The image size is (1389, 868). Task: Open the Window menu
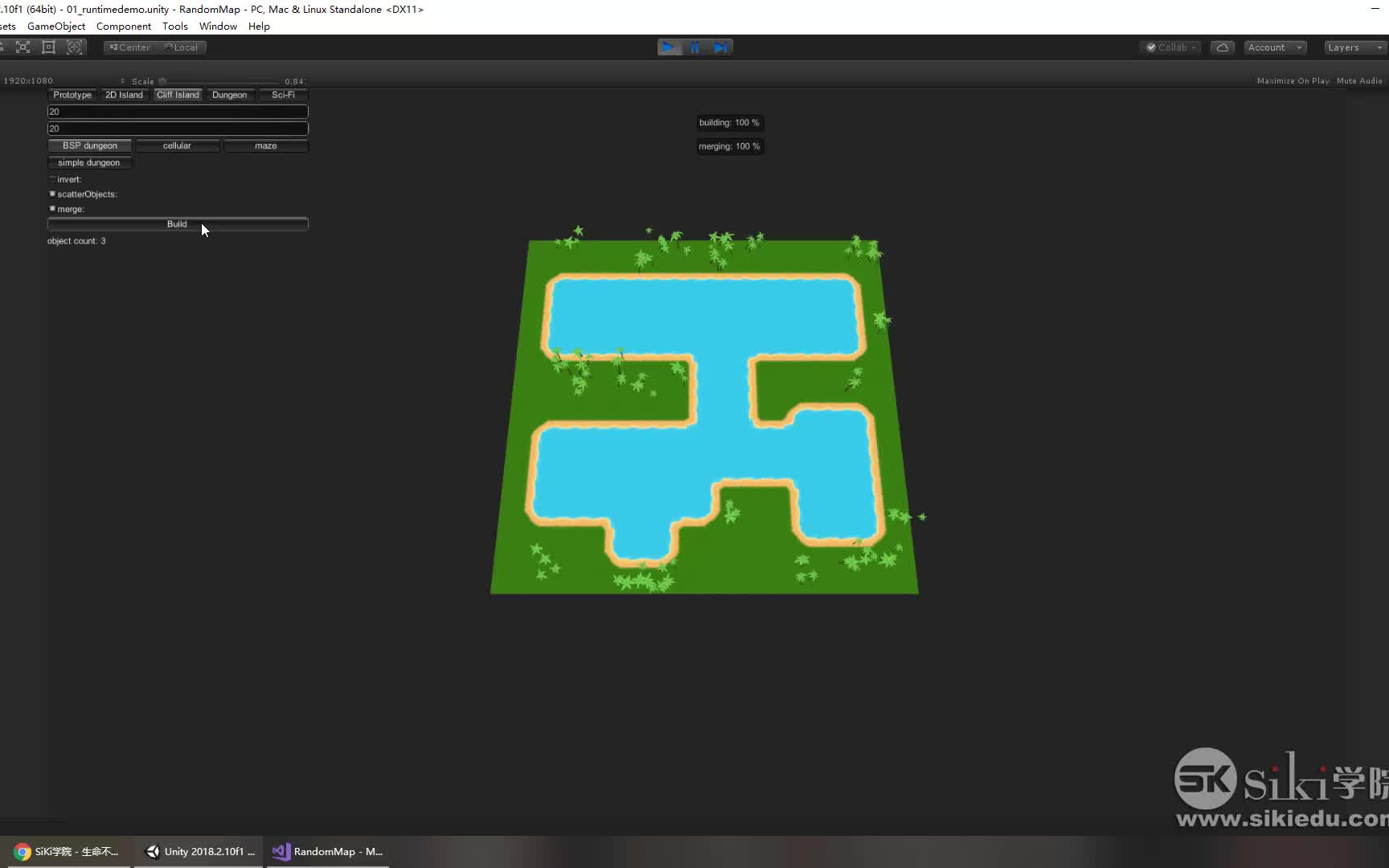pos(217,26)
